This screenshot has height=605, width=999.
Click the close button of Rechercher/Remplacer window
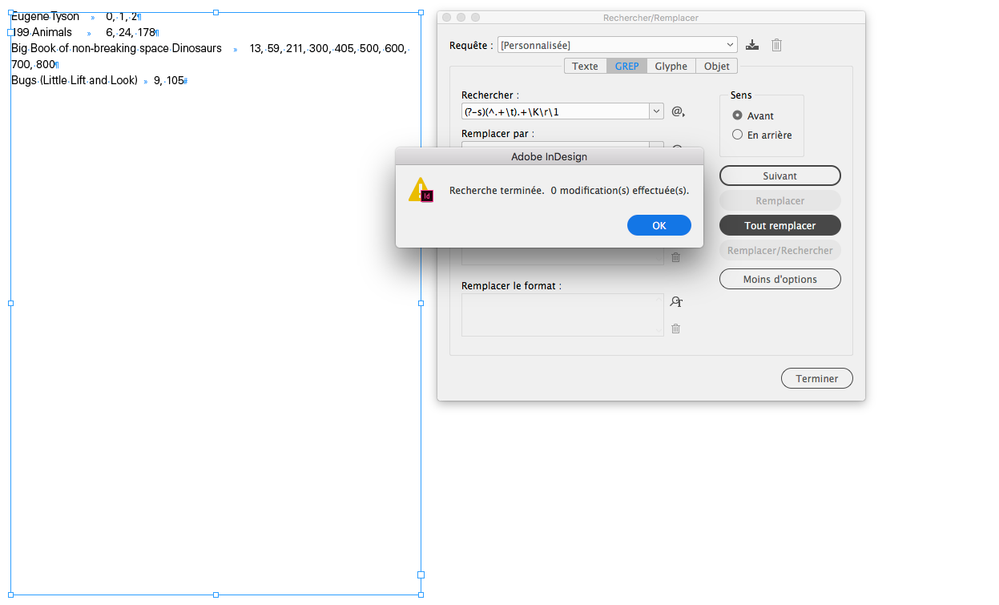pos(447,17)
